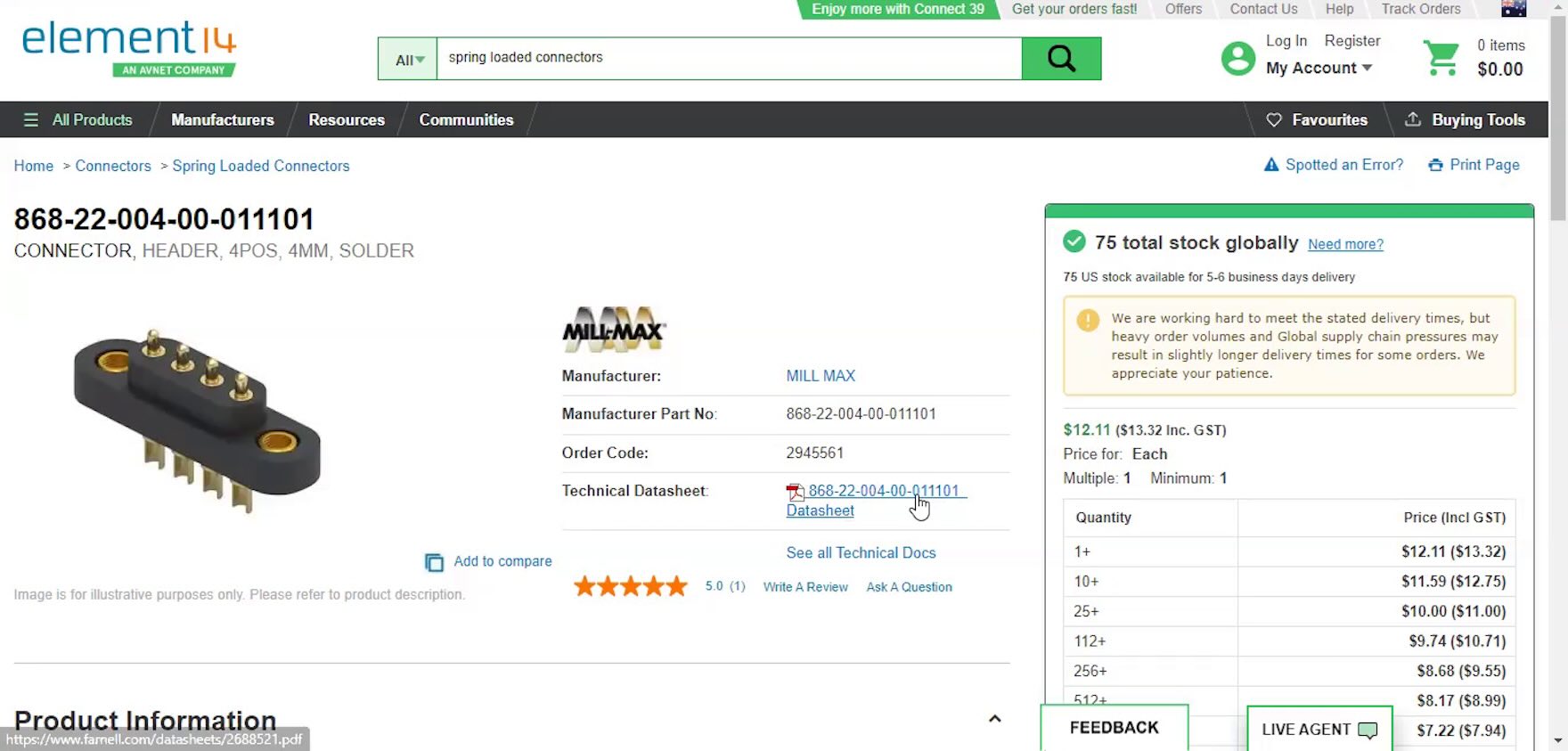Image resolution: width=1568 pixels, height=751 pixels.
Task: Open the PDF datasheet icon
Action: 795,492
